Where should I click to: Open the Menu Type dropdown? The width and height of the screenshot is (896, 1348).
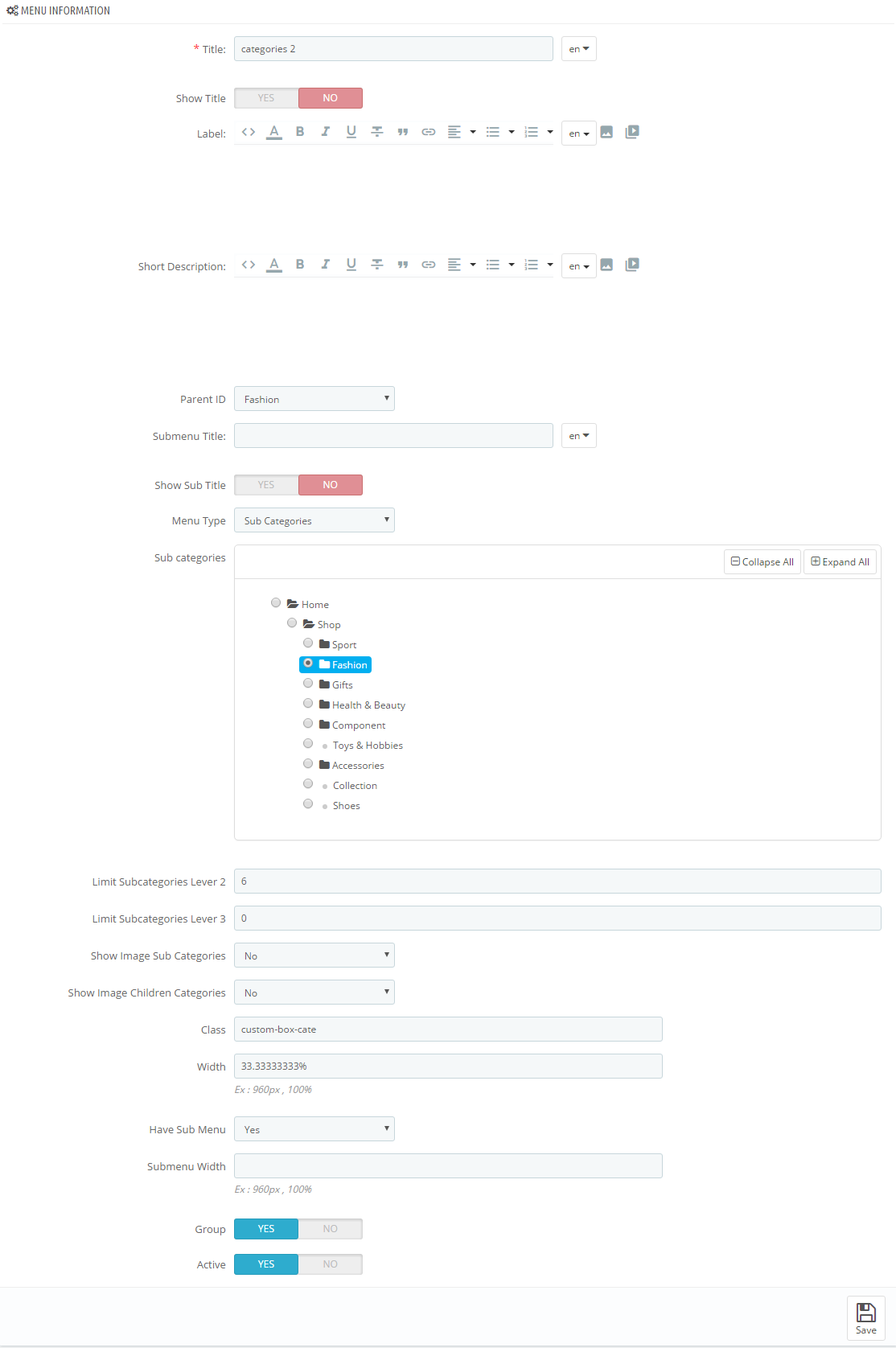[314, 520]
